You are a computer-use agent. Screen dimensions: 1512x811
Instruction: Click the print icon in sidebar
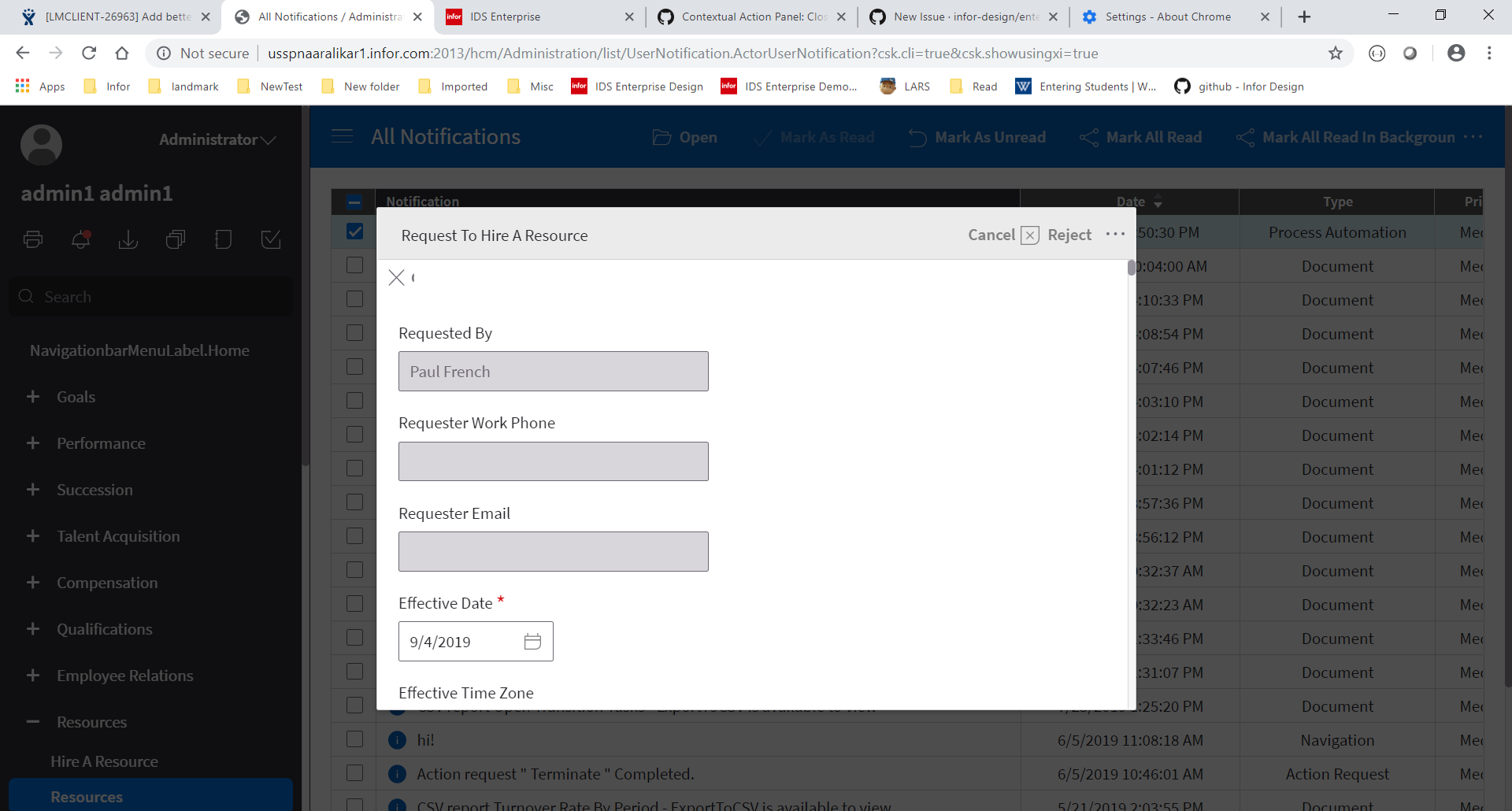33,239
